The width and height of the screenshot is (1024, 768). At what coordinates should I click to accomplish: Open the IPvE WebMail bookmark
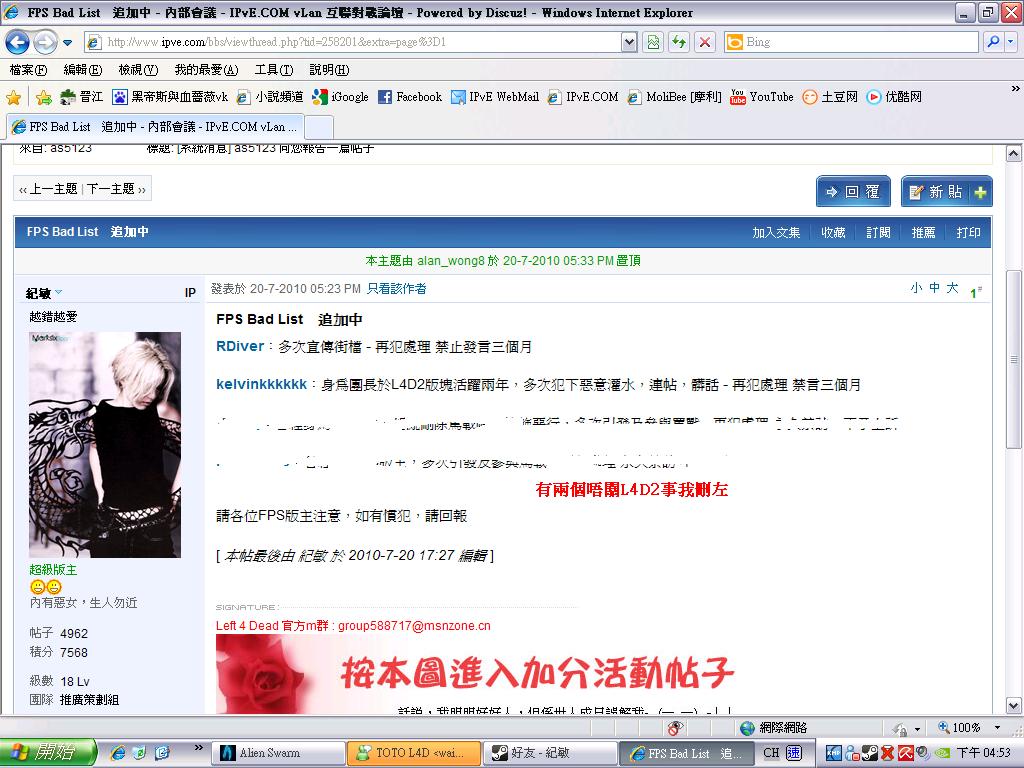[x=496, y=97]
